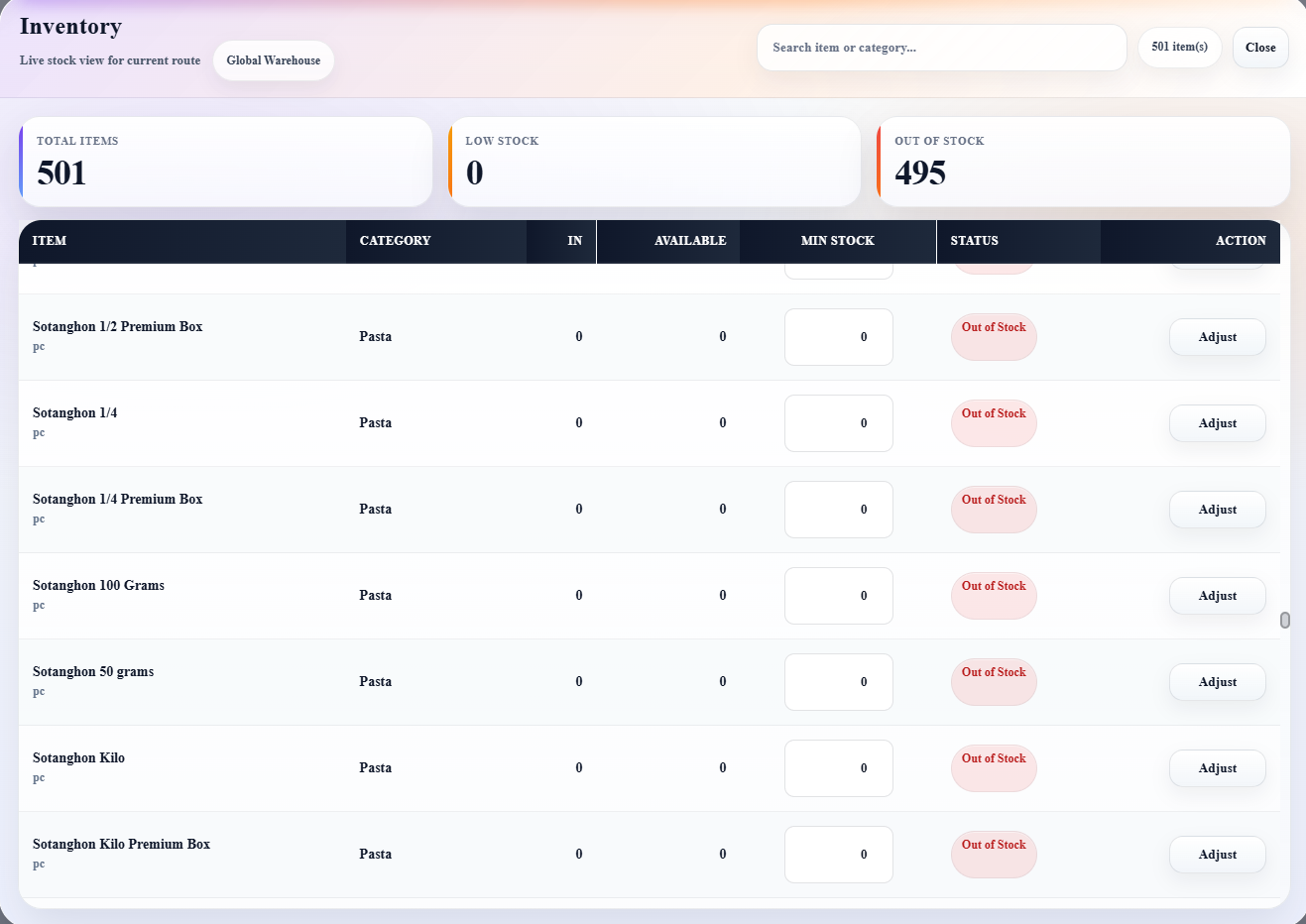Adjust stock for Sotanghon 1/4
This screenshot has width=1306, height=924.
pos(1218,423)
